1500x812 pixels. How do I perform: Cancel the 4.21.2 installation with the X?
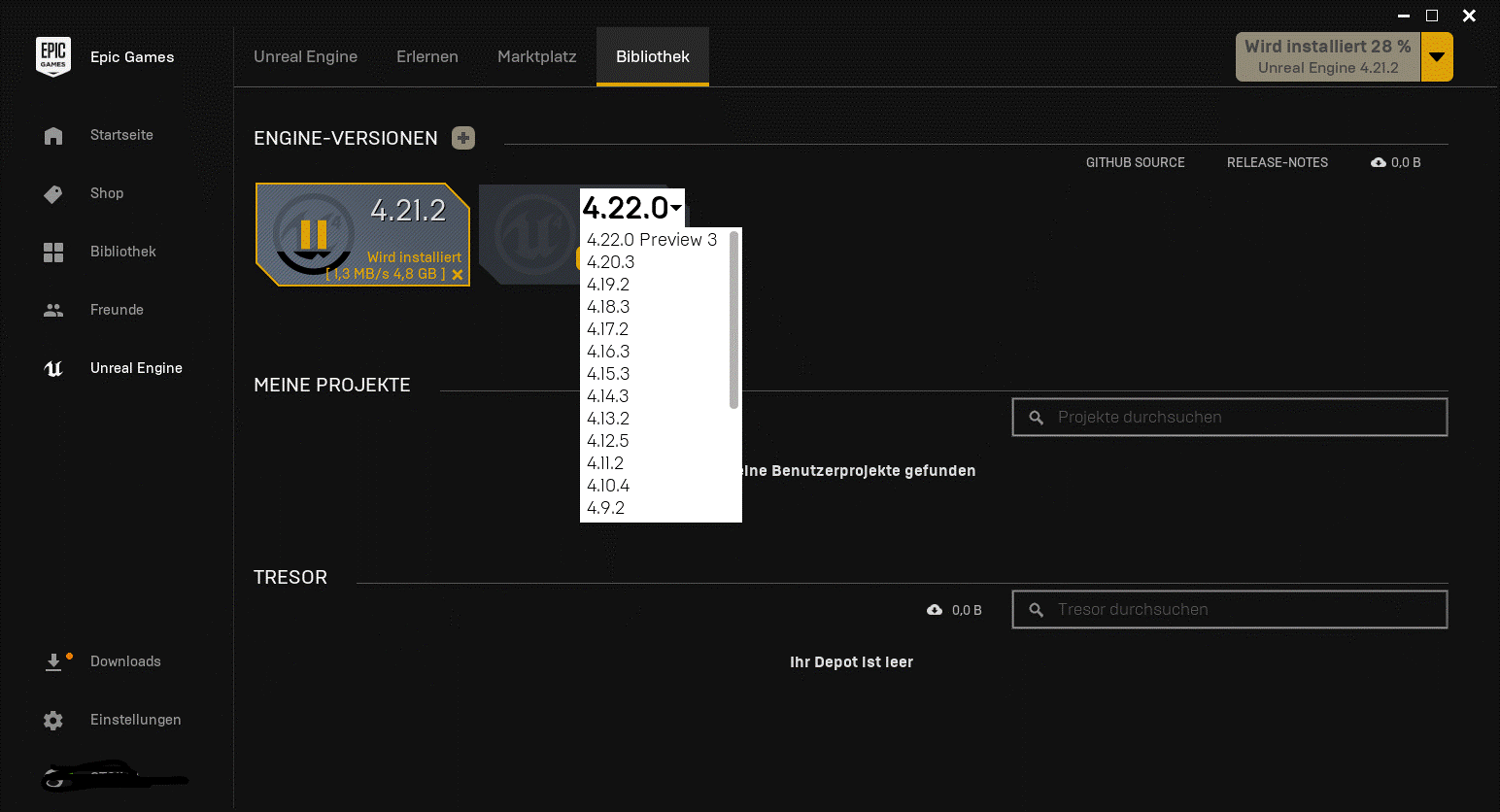point(458,275)
